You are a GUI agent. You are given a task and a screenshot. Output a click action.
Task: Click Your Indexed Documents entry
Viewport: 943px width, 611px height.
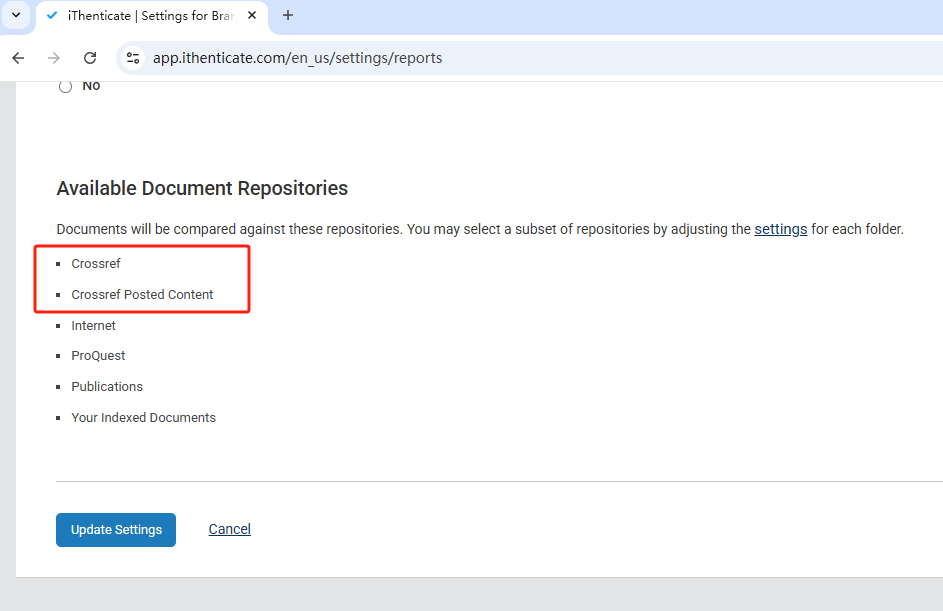(143, 417)
